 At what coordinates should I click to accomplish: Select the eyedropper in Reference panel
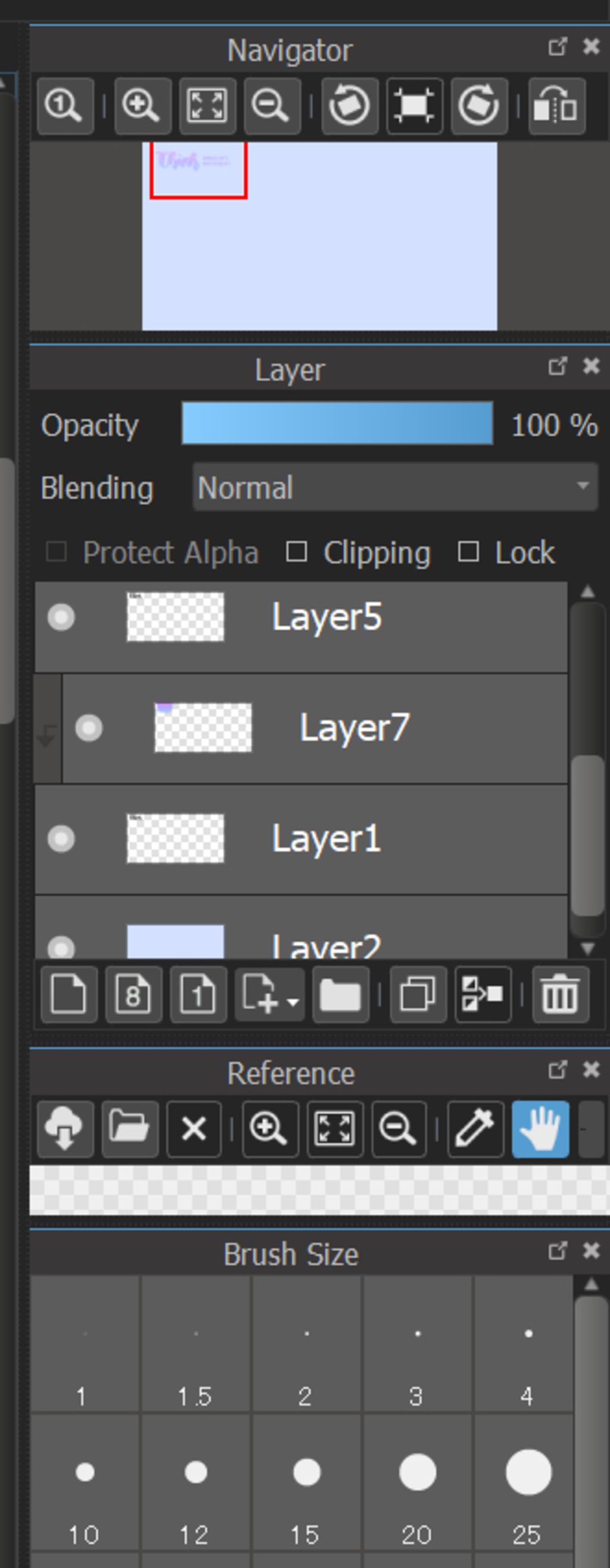pos(475,1129)
